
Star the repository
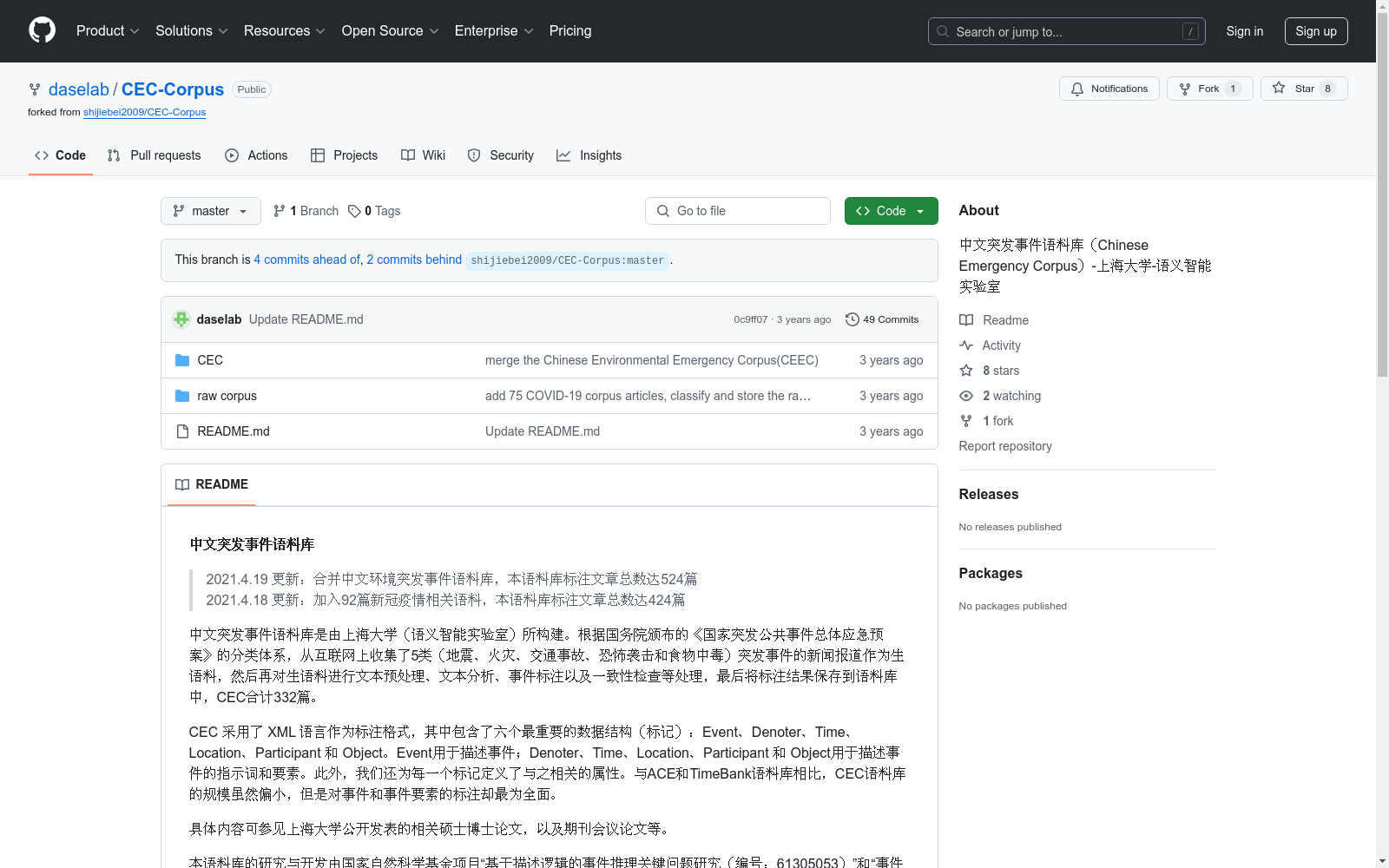pyautogui.click(x=1303, y=89)
